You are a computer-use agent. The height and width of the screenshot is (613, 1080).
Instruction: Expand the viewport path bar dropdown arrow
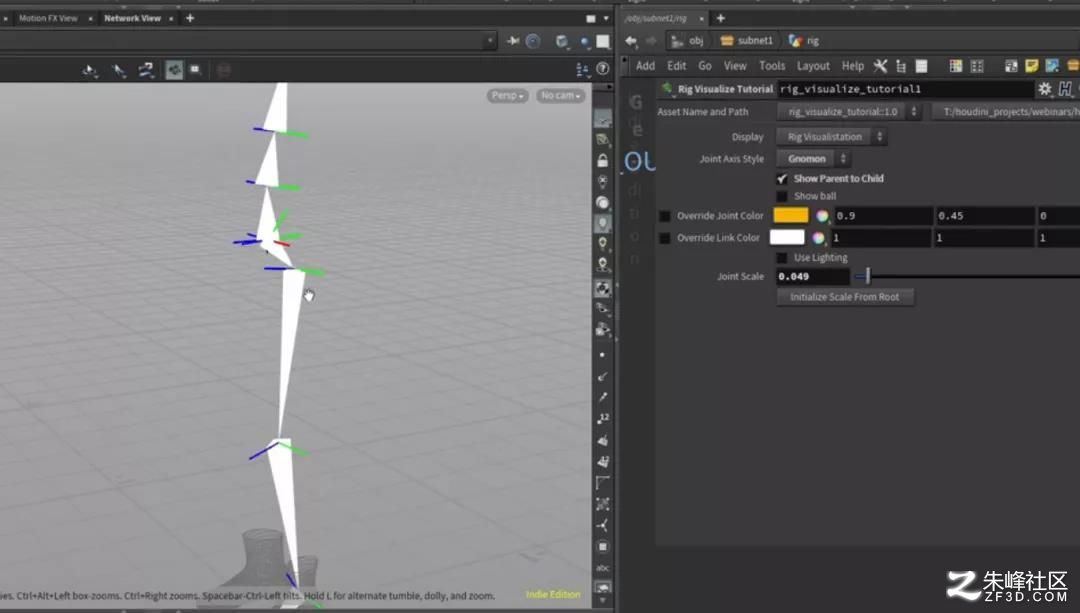coord(490,41)
